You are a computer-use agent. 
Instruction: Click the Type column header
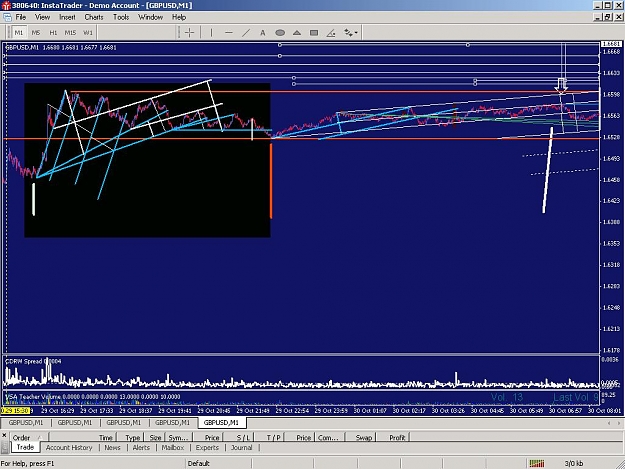coord(132,438)
